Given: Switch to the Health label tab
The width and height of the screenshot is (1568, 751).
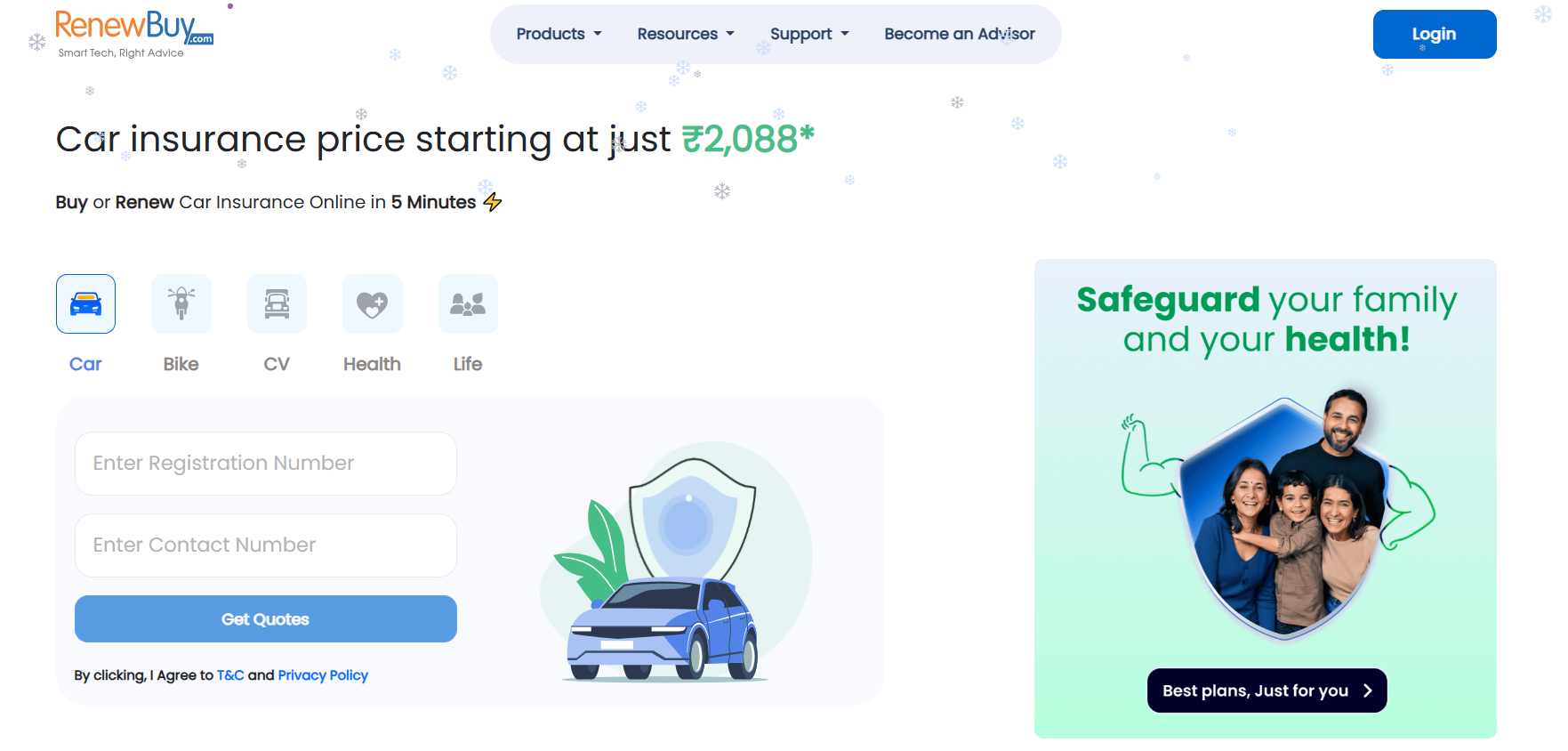Looking at the screenshot, I should (372, 364).
